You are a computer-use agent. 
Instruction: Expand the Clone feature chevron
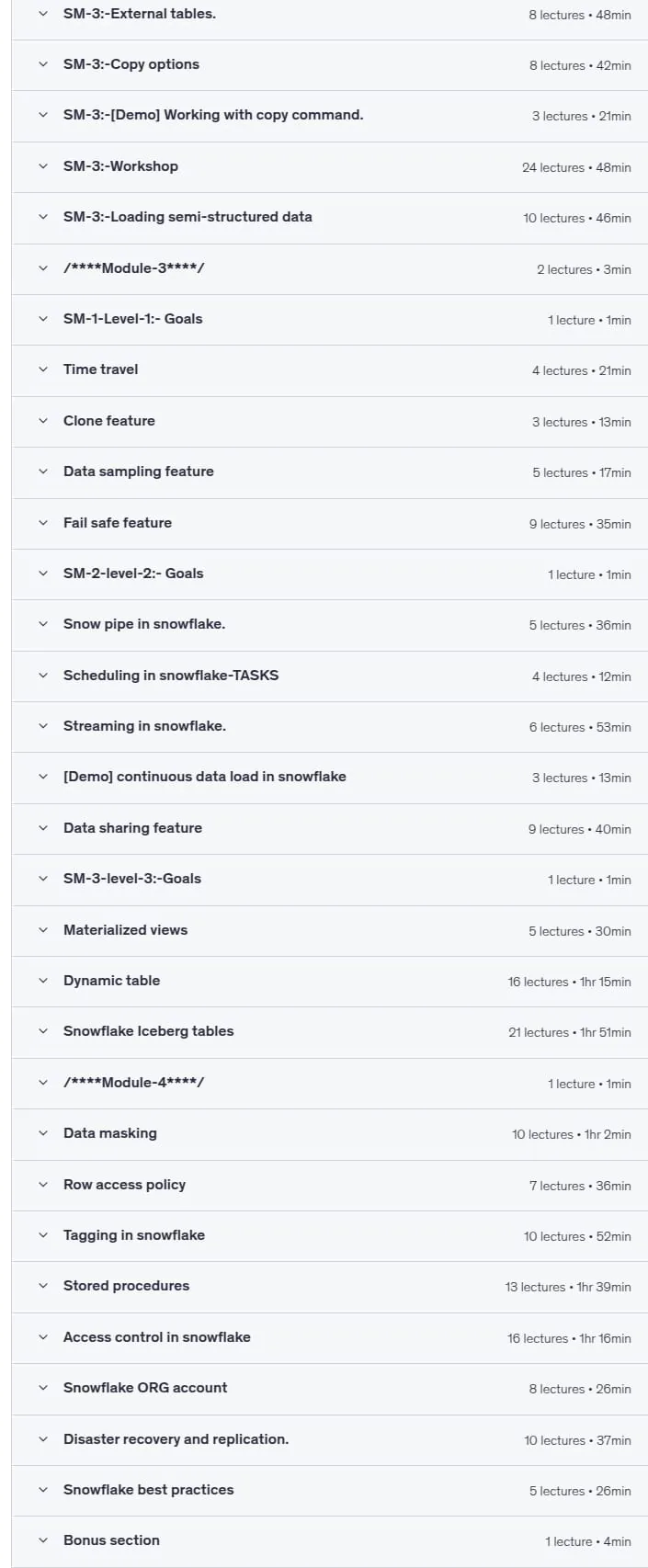click(43, 421)
